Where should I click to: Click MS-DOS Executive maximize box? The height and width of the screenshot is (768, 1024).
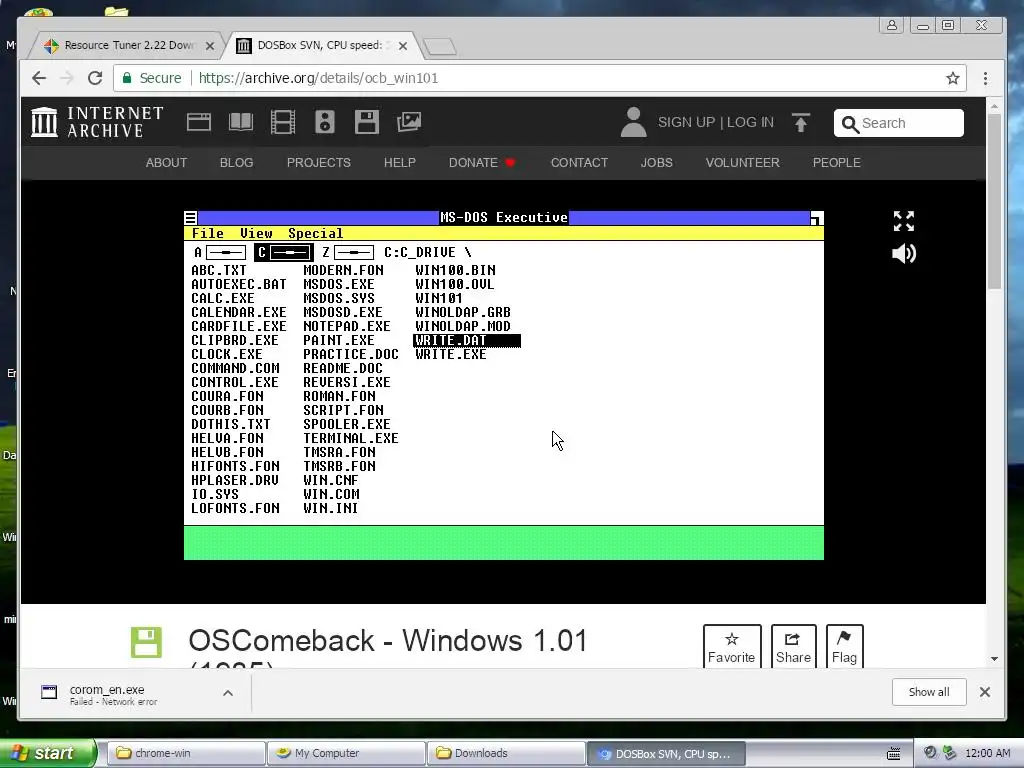[816, 217]
